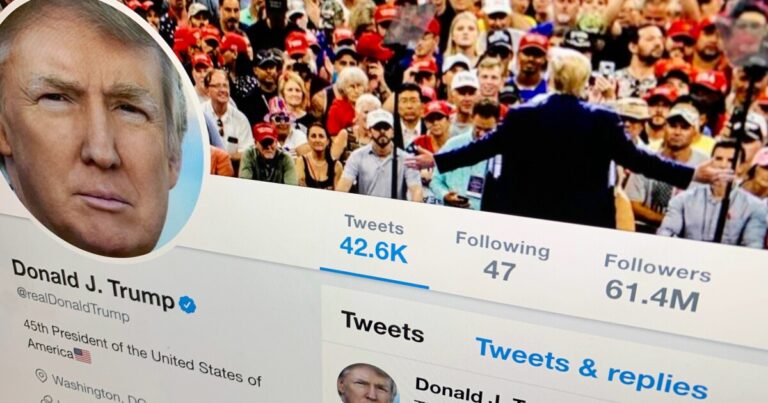Click the 42.6K tweets number

pos(373,251)
